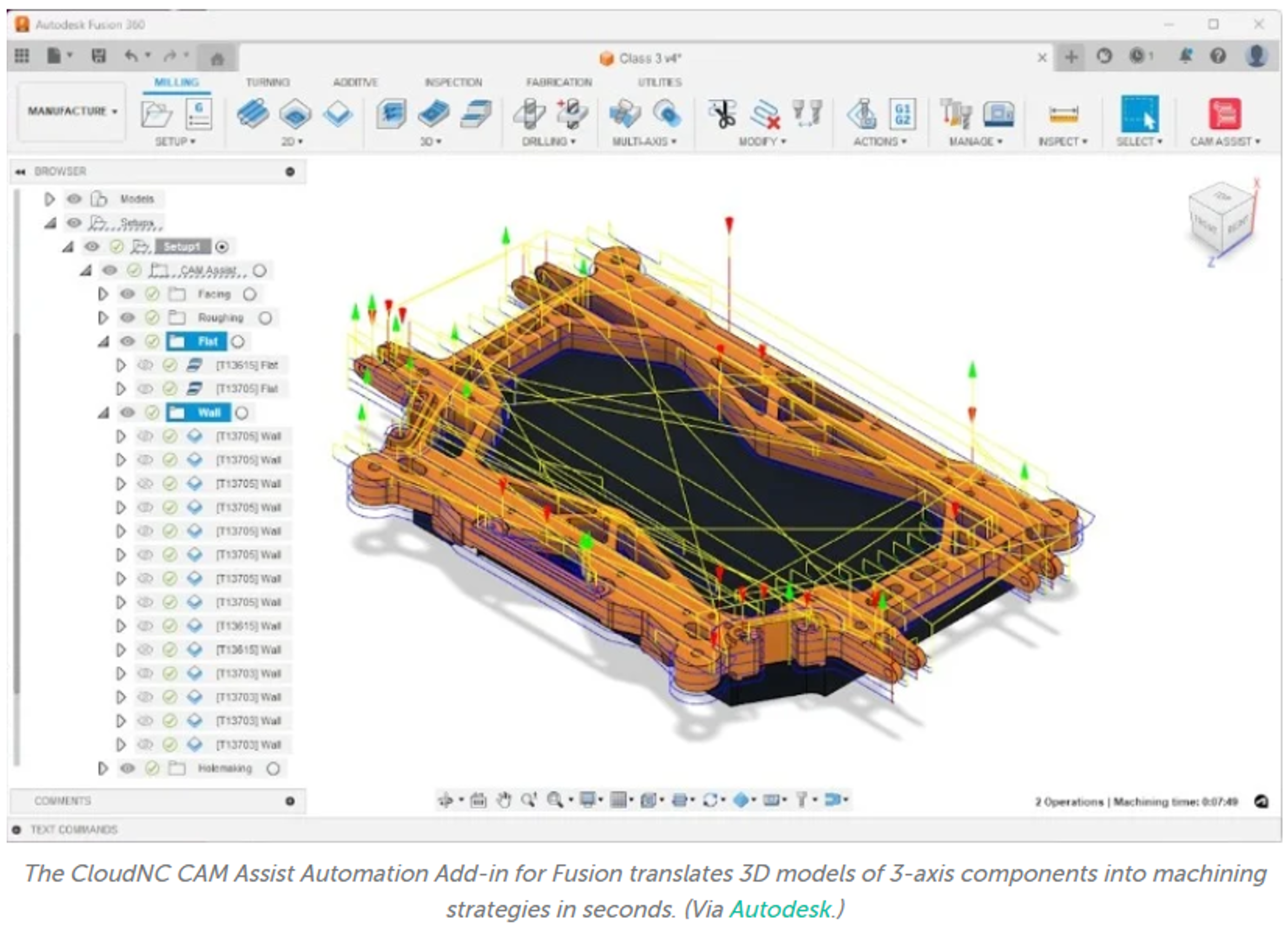The width and height of the screenshot is (1288, 929).
Task: Follow the Autodesk link in caption
Action: pyautogui.click(x=780, y=909)
